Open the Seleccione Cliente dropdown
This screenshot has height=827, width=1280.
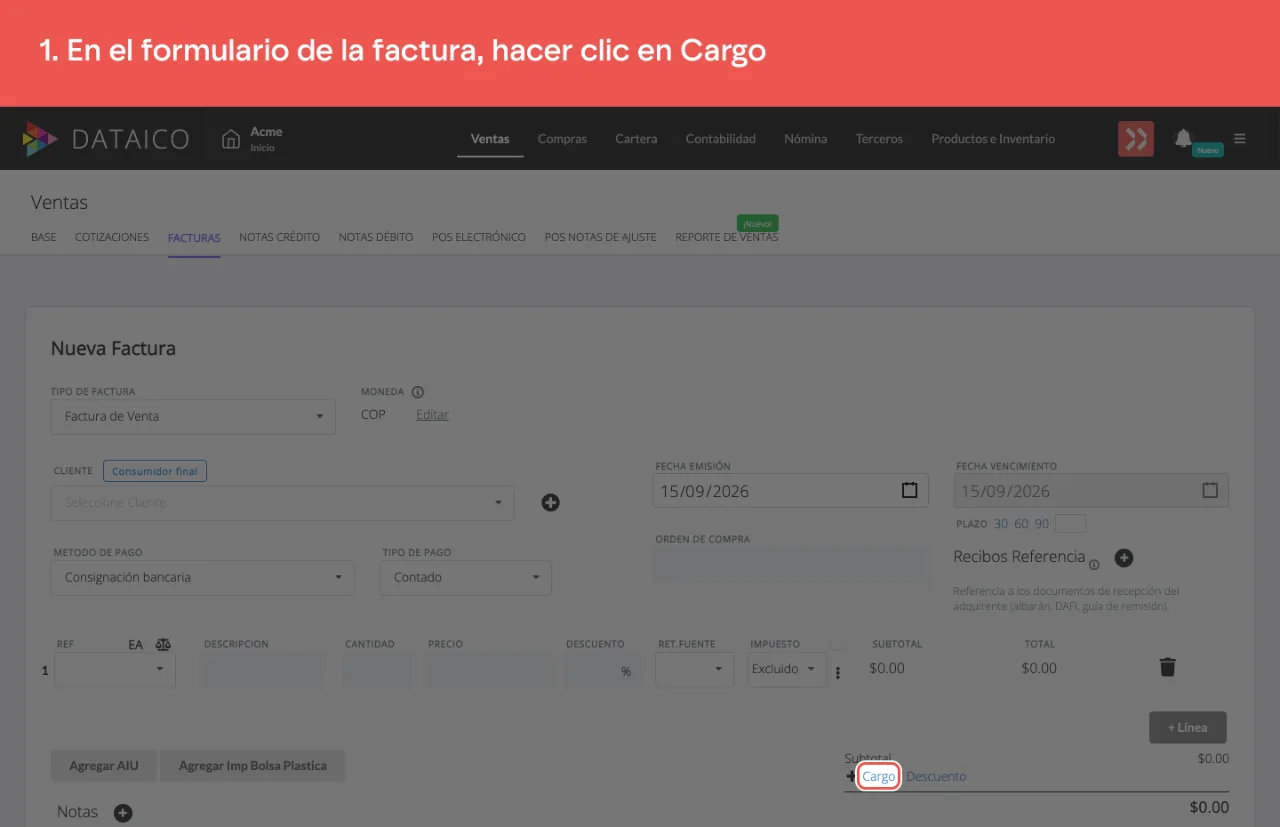click(x=283, y=503)
